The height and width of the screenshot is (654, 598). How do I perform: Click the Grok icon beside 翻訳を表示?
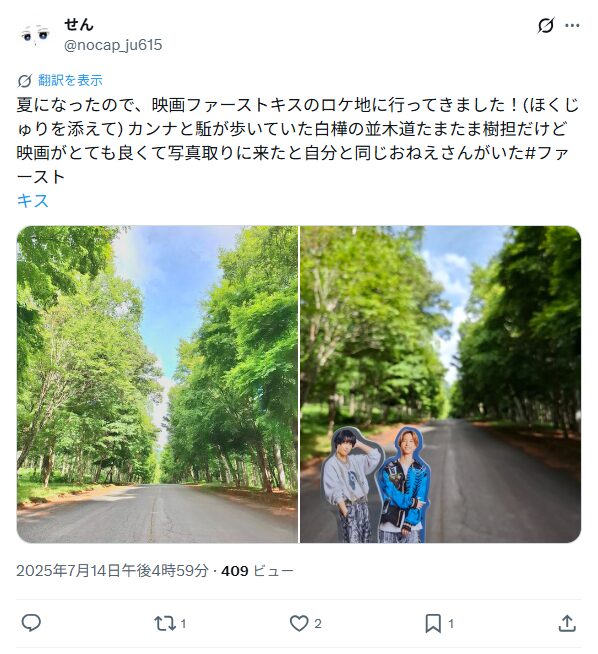25,80
